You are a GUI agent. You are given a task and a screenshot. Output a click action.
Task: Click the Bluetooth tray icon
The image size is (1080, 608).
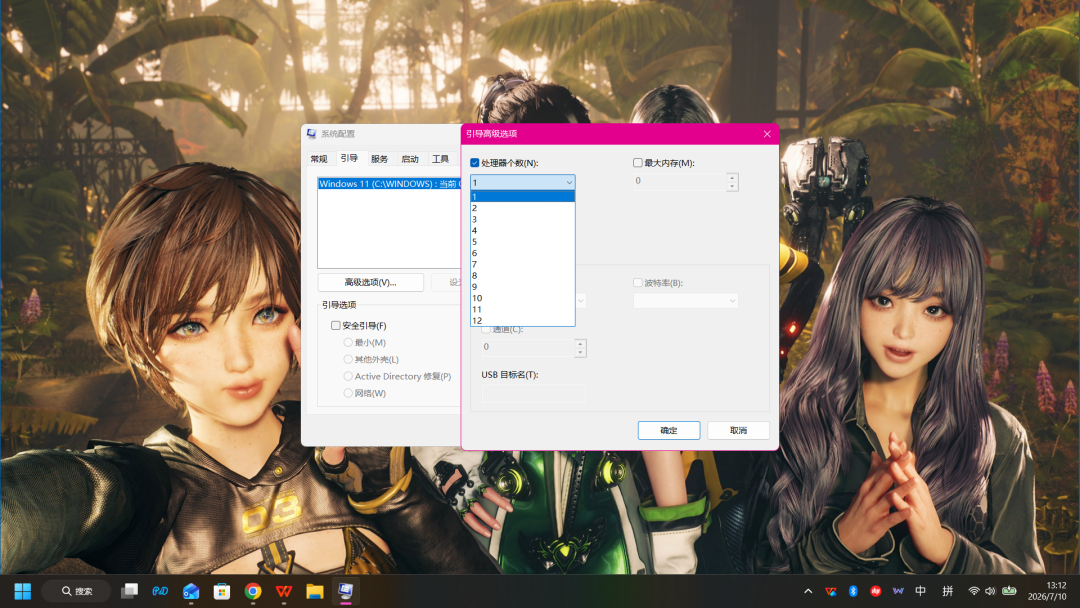[x=853, y=591]
